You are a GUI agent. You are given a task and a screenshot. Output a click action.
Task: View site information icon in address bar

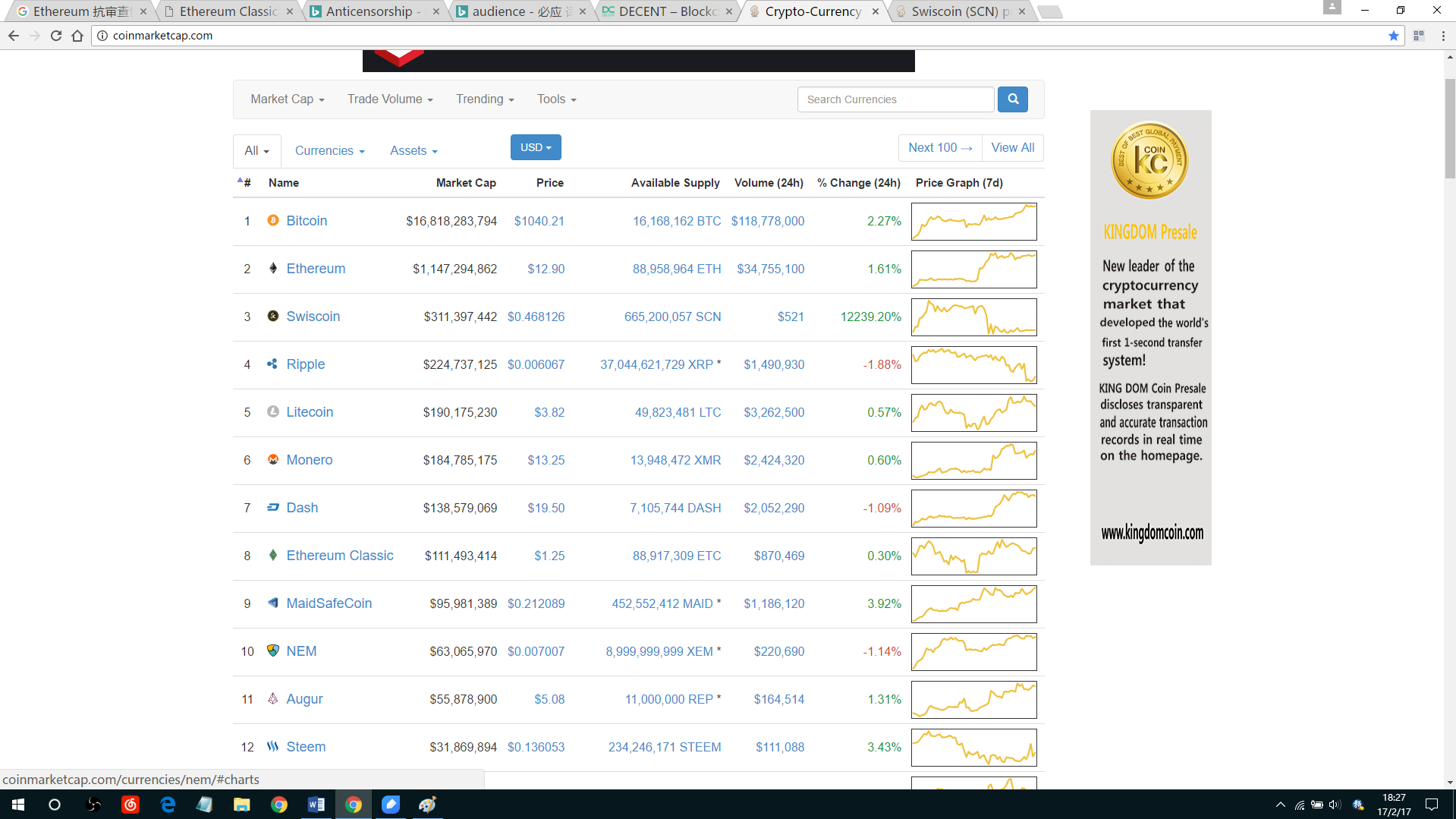coord(102,36)
